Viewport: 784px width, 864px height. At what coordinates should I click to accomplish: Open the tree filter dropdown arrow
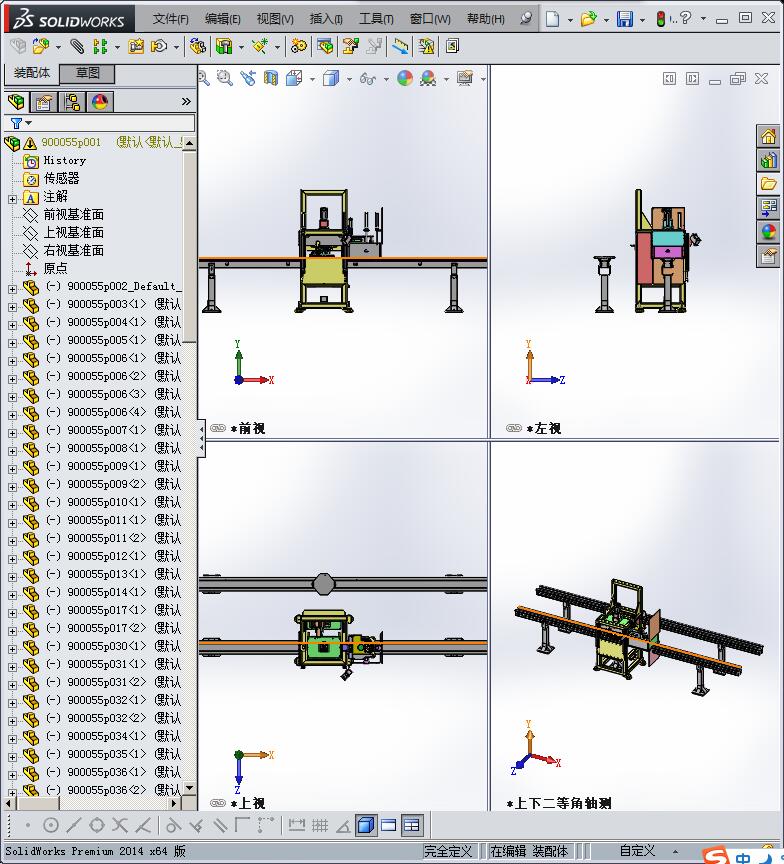(x=29, y=123)
